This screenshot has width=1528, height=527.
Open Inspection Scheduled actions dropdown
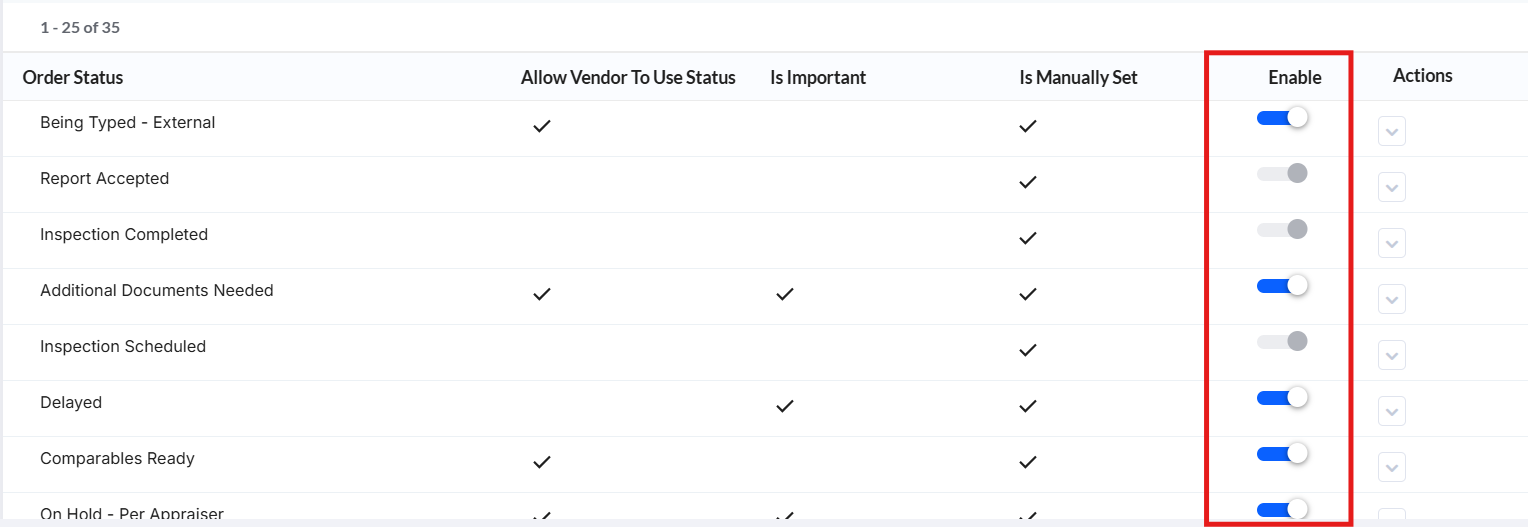click(x=1392, y=355)
